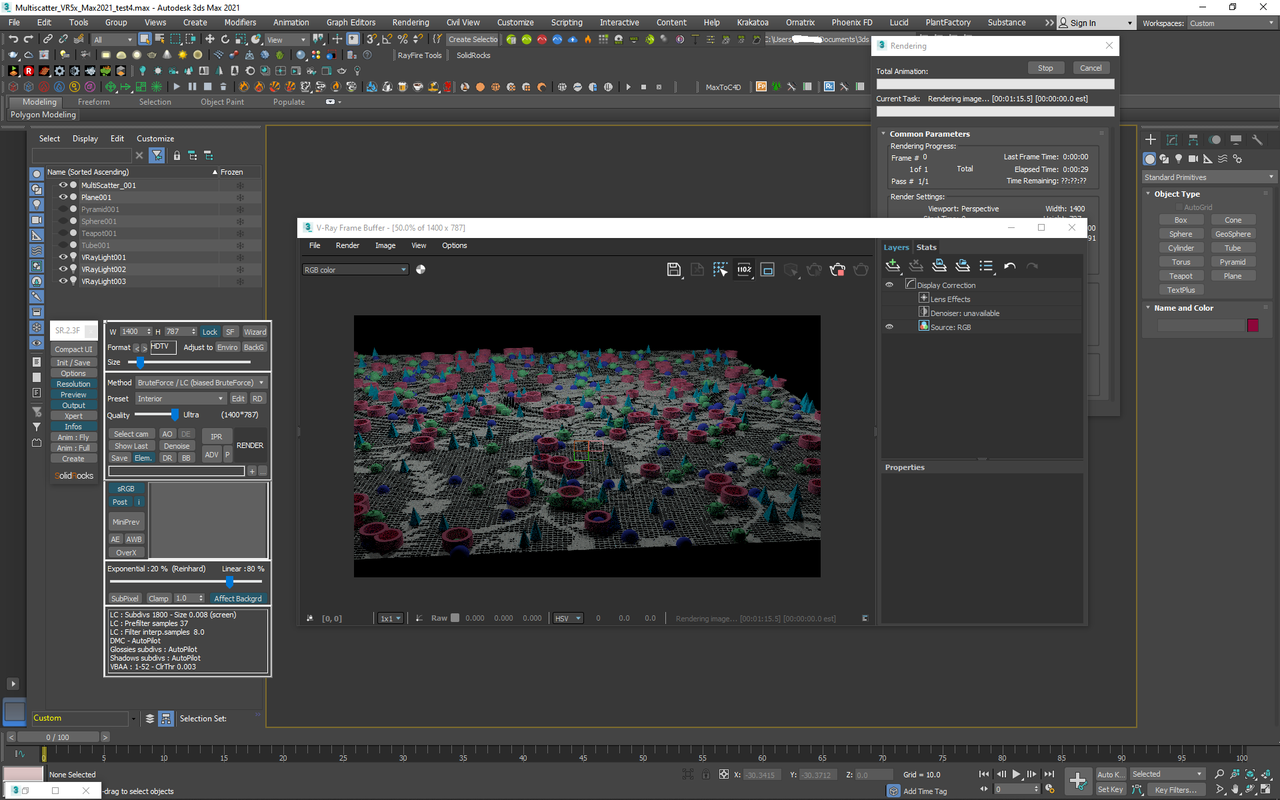Undo layer change in VFB Layers panel
The height and width of the screenshot is (800, 1280).
pyautogui.click(x=1010, y=265)
